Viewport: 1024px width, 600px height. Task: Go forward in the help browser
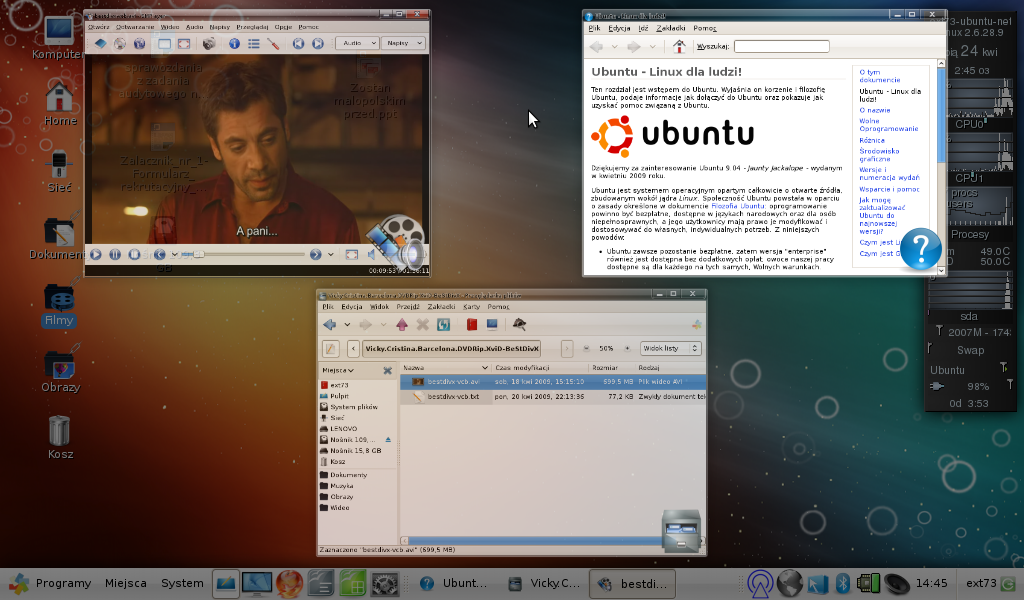(x=633, y=46)
